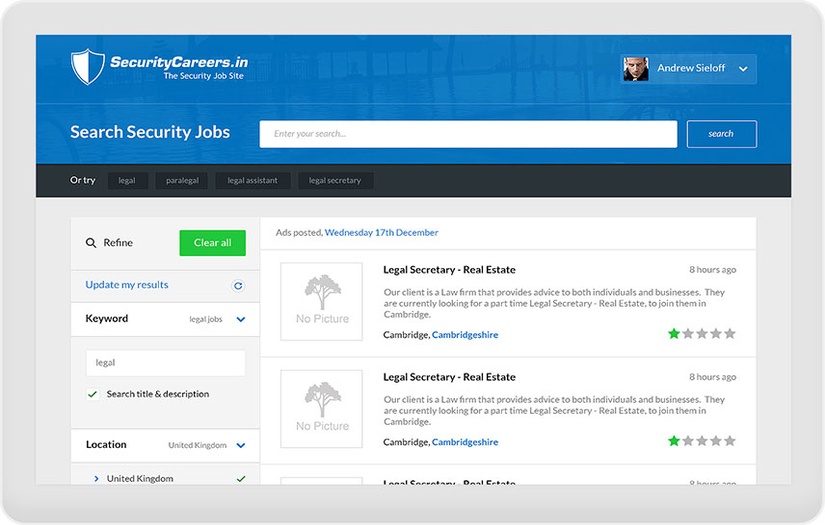Click the first listing's green first star
This screenshot has height=525, width=825.
click(x=673, y=334)
